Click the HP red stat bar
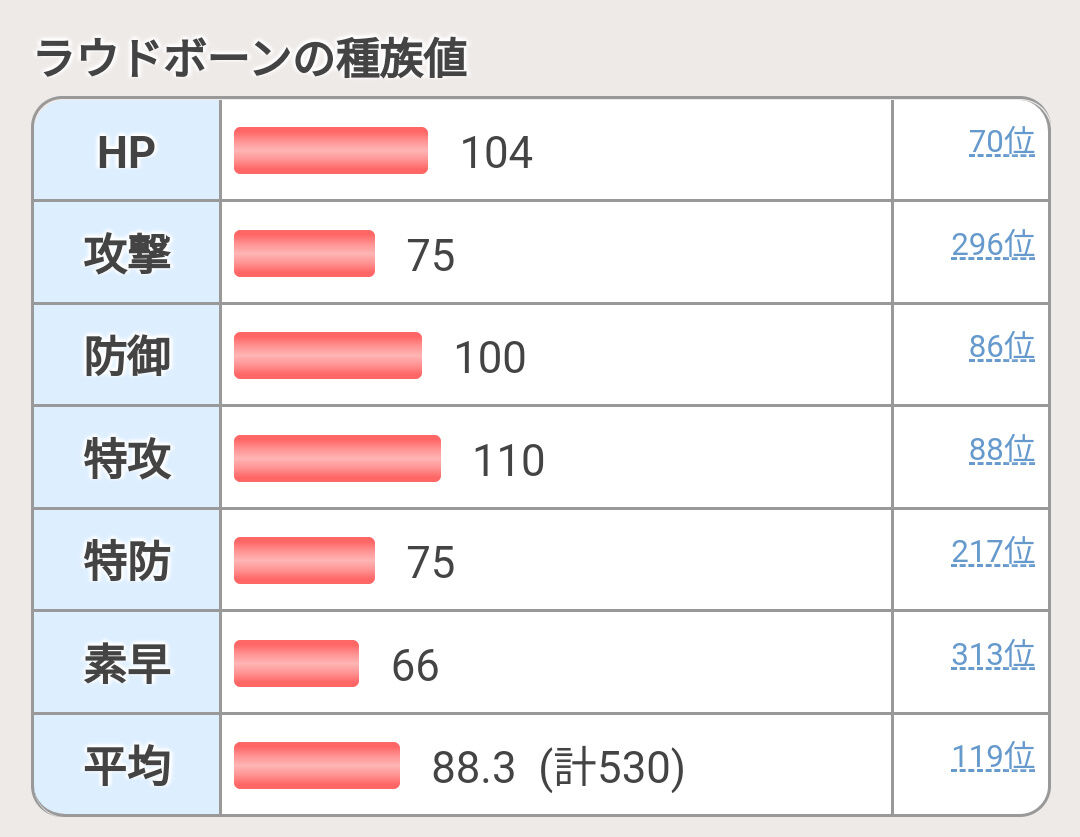The image size is (1080, 837). click(x=331, y=150)
